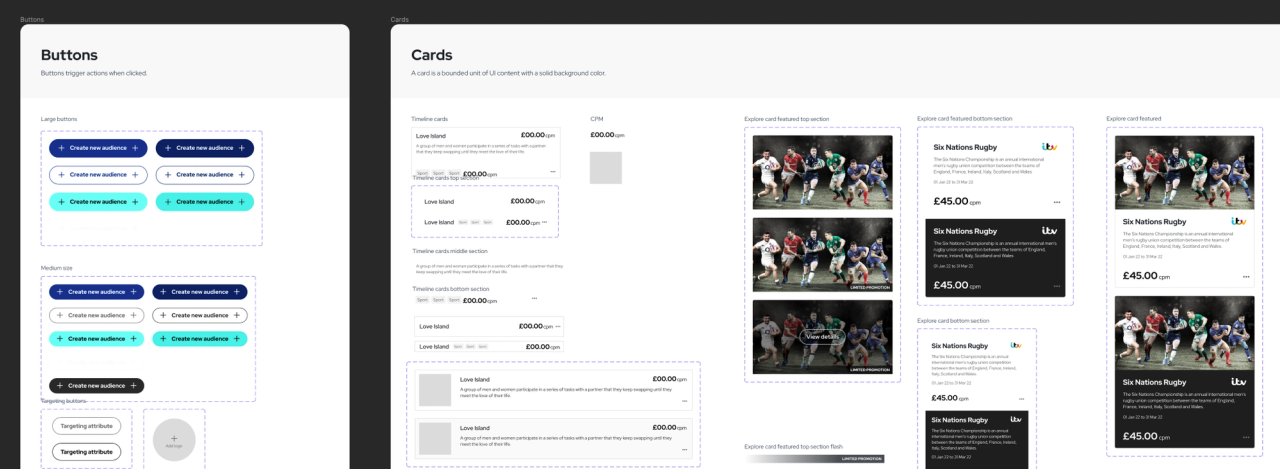1280x469 pixels.
Task: Select the rugby image on the dark Explore card featured
Action: pos(1185,333)
